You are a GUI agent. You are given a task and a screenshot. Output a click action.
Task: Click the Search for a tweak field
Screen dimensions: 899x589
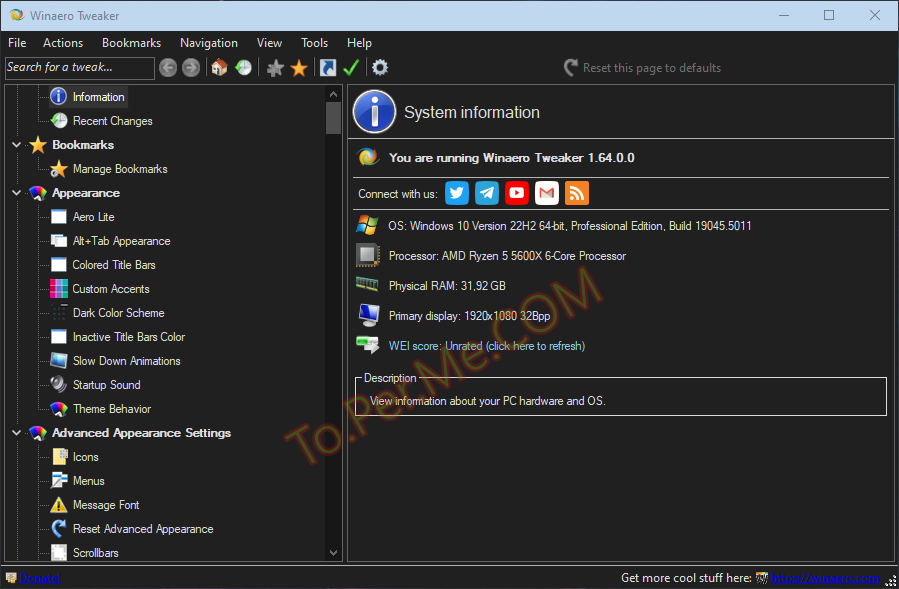[79, 68]
